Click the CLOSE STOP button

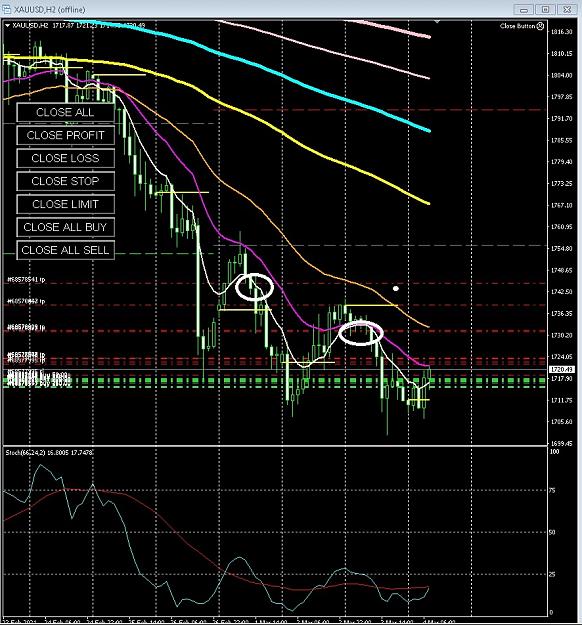pyautogui.click(x=65, y=181)
